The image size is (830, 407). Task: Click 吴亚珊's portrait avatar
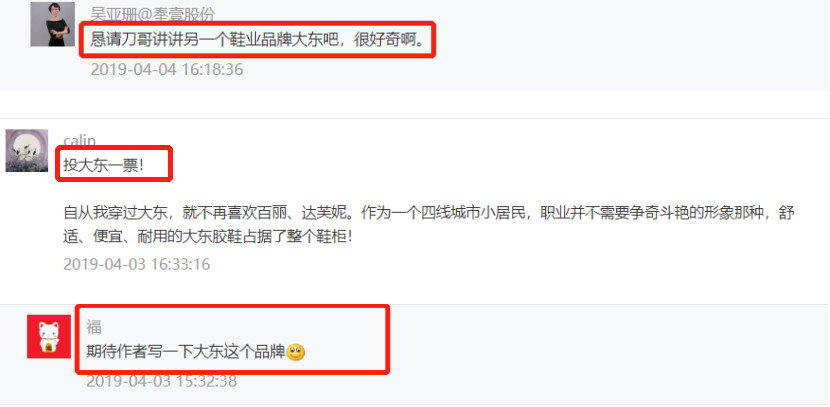[52, 24]
